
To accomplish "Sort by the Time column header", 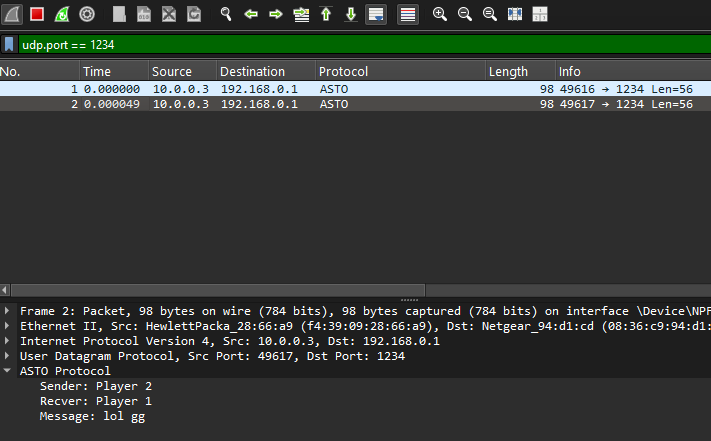I will click(114, 72).
